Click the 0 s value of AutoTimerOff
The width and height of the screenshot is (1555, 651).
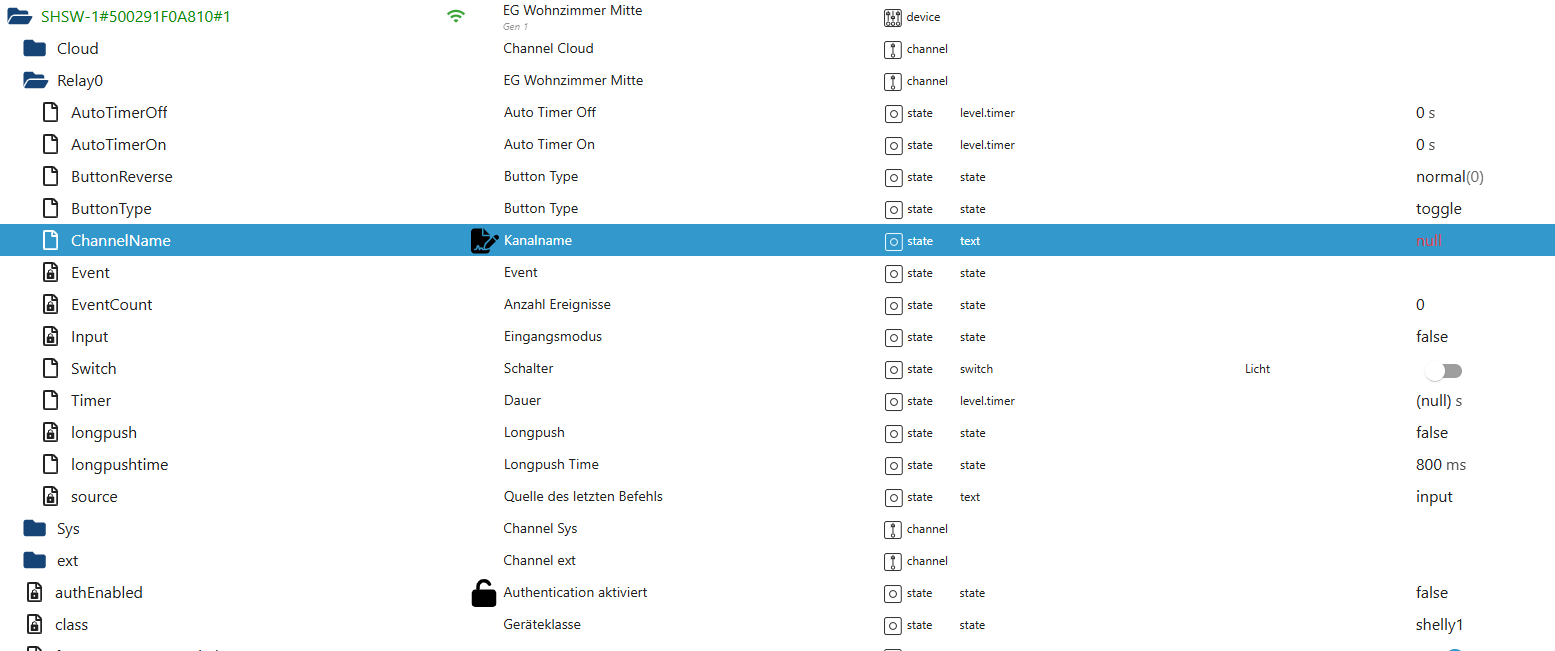1425,112
